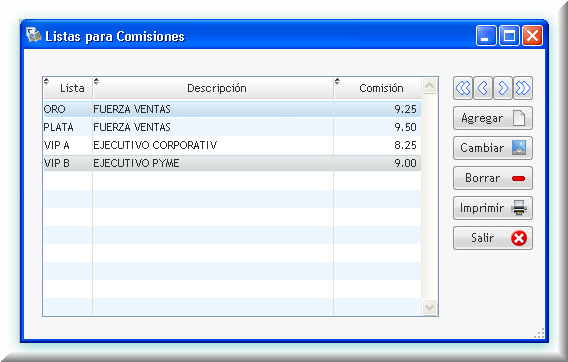This screenshot has height=362, width=568.
Task: Select the VIP A list row
Action: coord(232,145)
